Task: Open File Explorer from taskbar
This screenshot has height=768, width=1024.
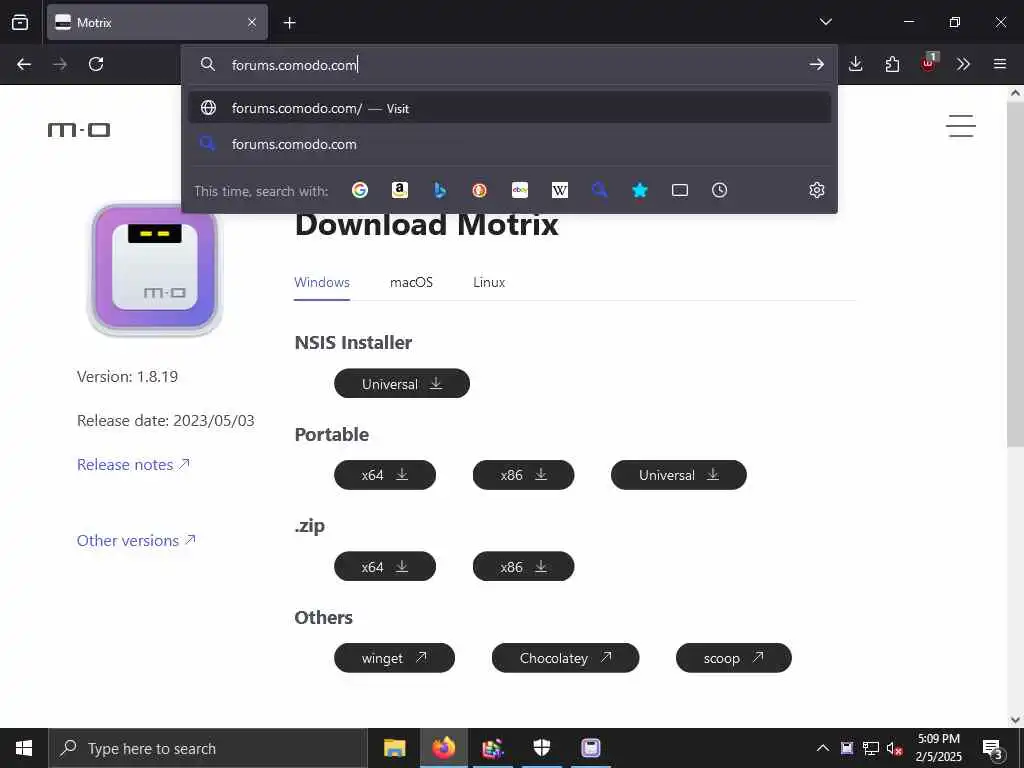Action: coord(394,748)
